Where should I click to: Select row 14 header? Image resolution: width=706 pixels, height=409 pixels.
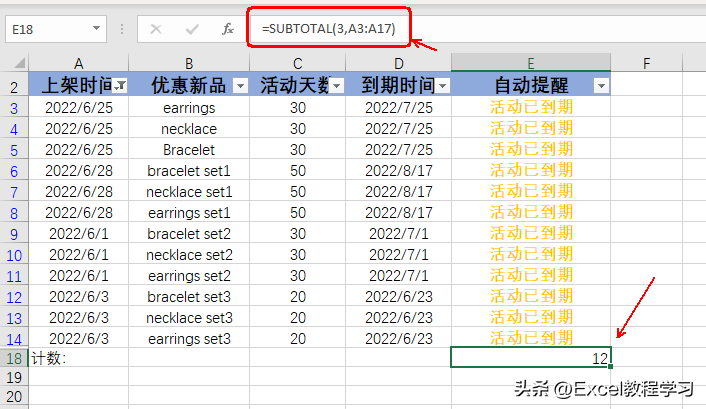tap(14, 339)
